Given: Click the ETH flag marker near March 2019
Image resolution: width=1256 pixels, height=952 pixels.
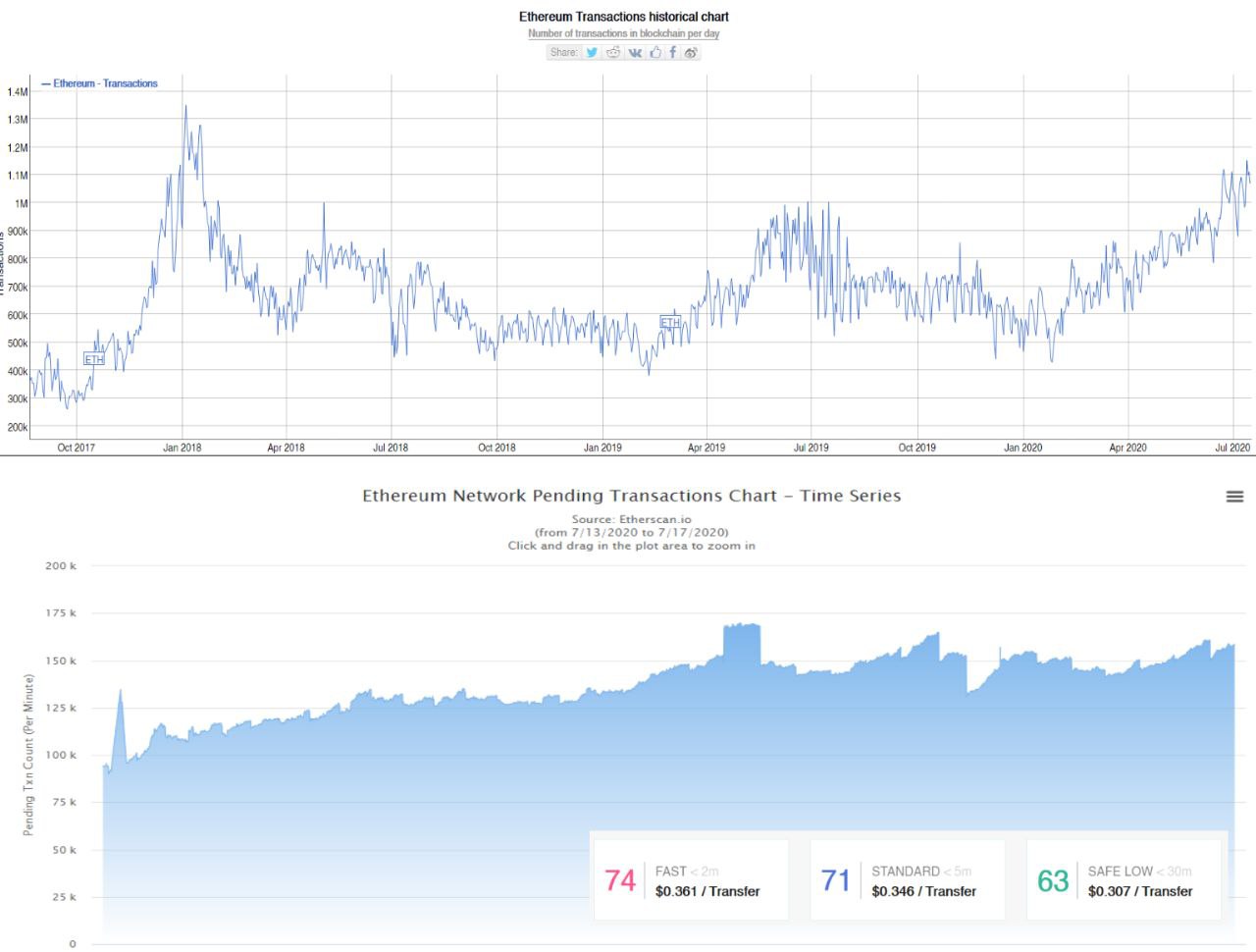Looking at the screenshot, I should (670, 322).
